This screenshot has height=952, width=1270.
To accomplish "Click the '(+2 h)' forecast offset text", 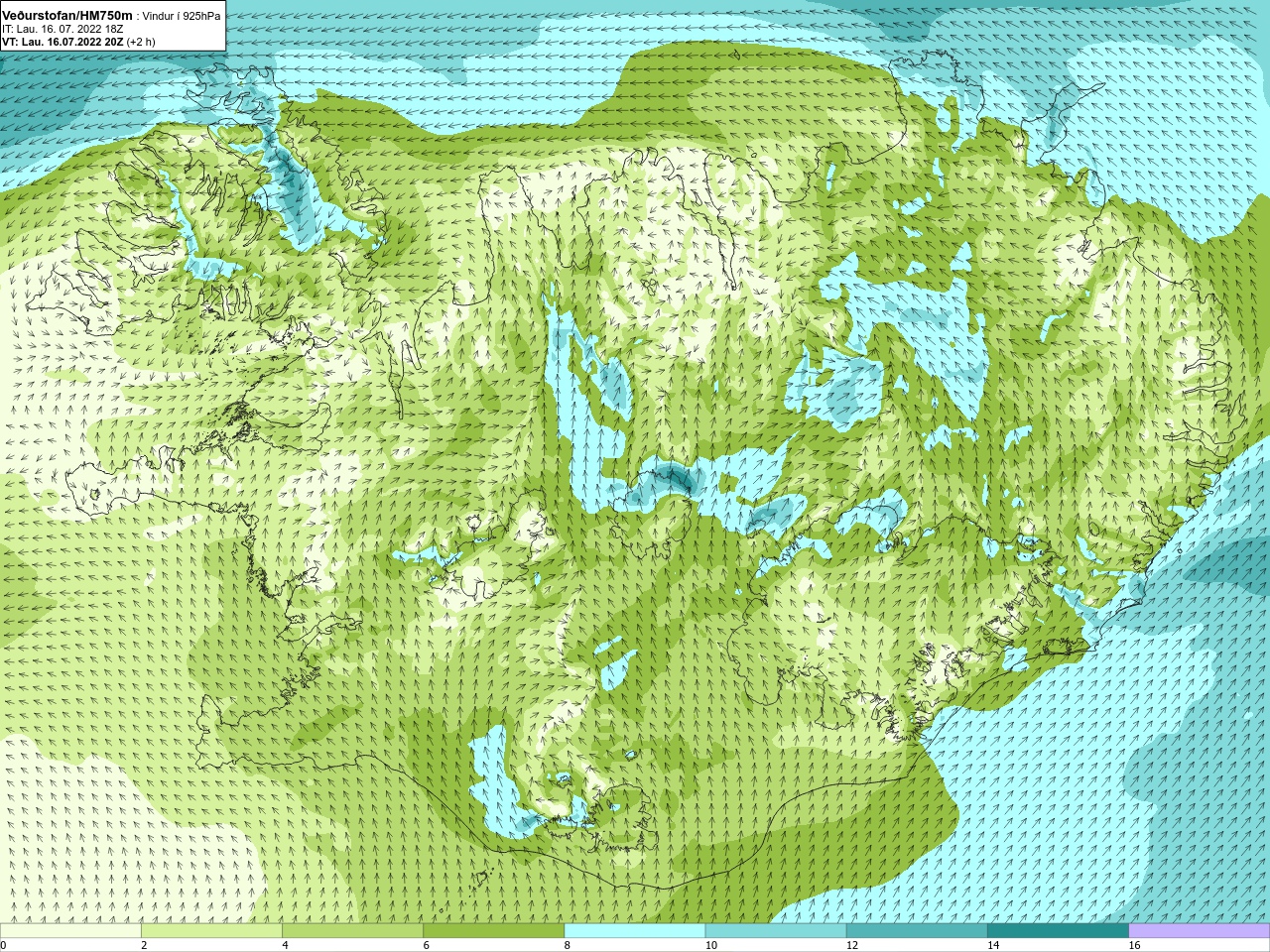I will [x=142, y=43].
